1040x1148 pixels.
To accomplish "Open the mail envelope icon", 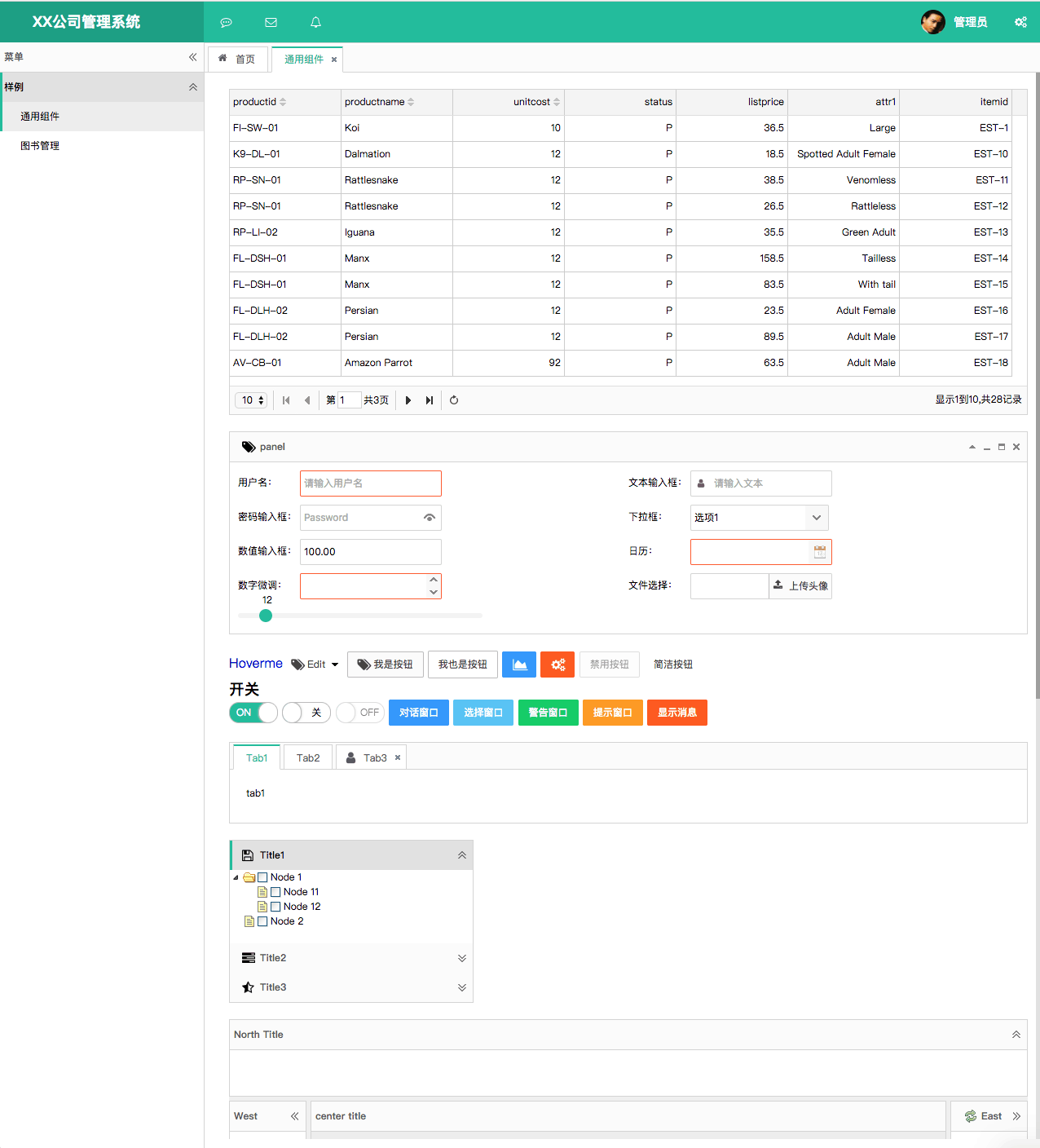I will pos(271,22).
